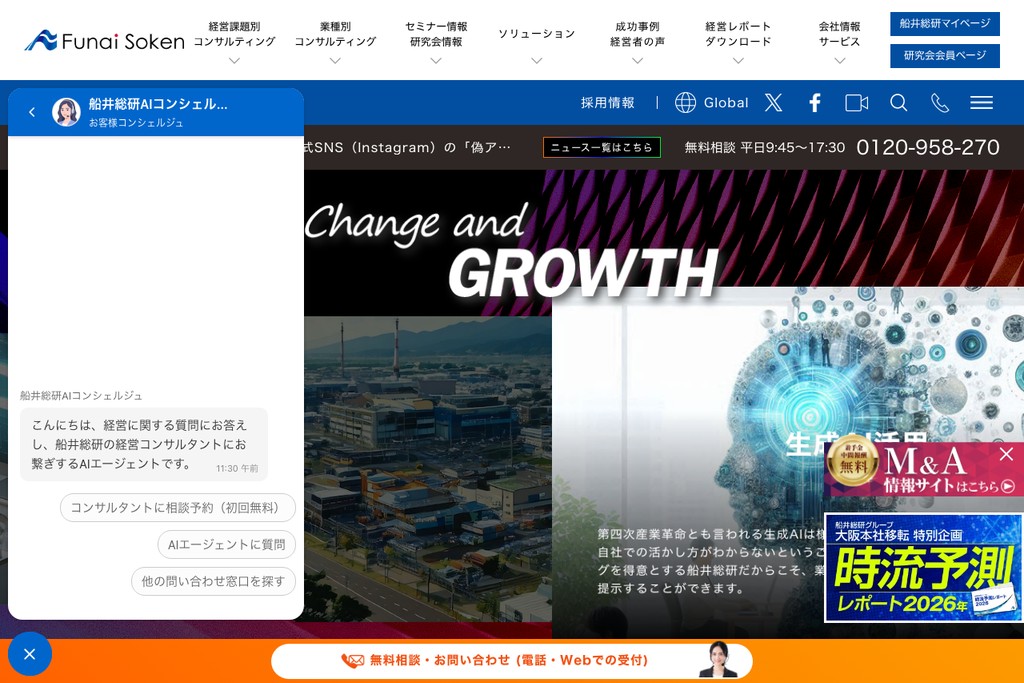Expand the セミナー情報 研究会情報 menu
The width and height of the screenshot is (1024, 683).
tap(436, 41)
